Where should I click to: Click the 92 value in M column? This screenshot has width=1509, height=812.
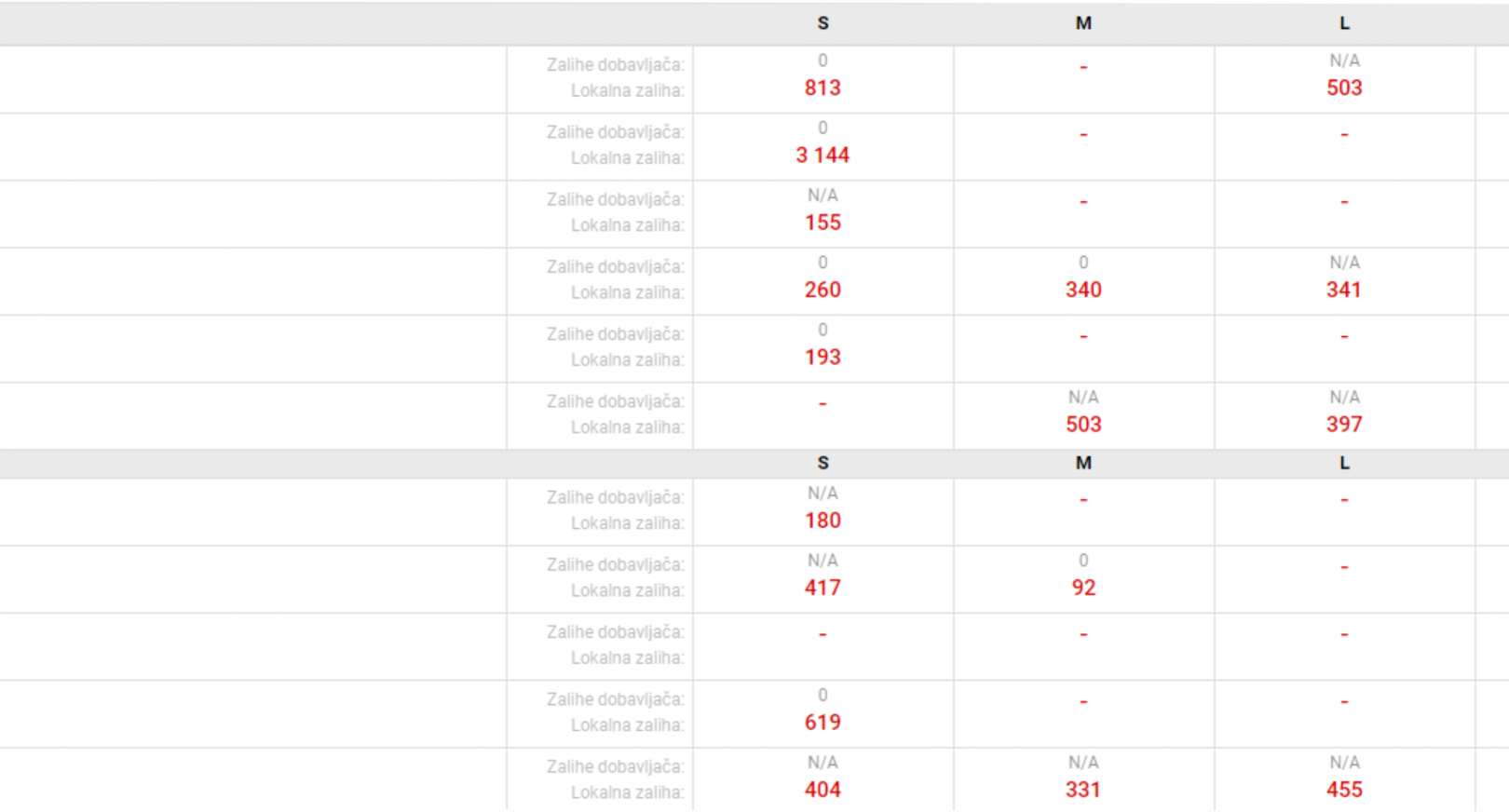(x=1083, y=588)
